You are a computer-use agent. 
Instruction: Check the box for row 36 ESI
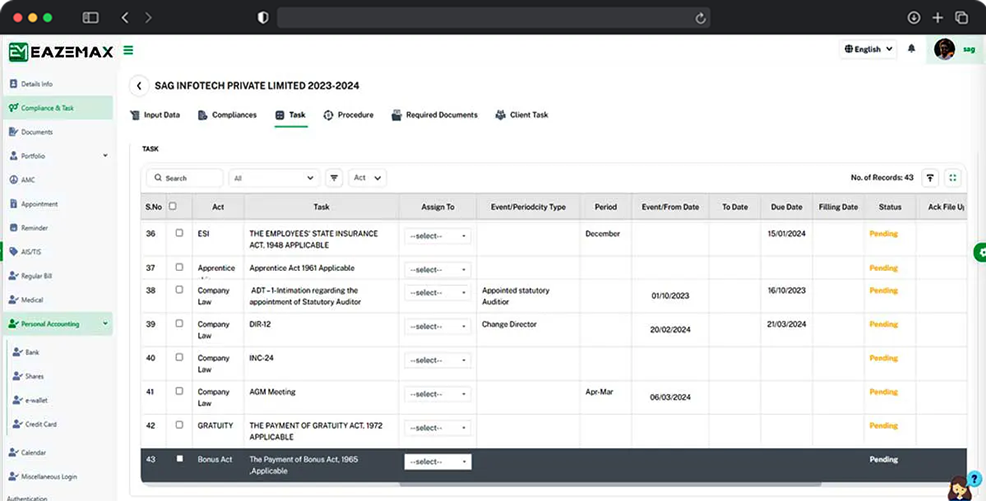click(179, 233)
